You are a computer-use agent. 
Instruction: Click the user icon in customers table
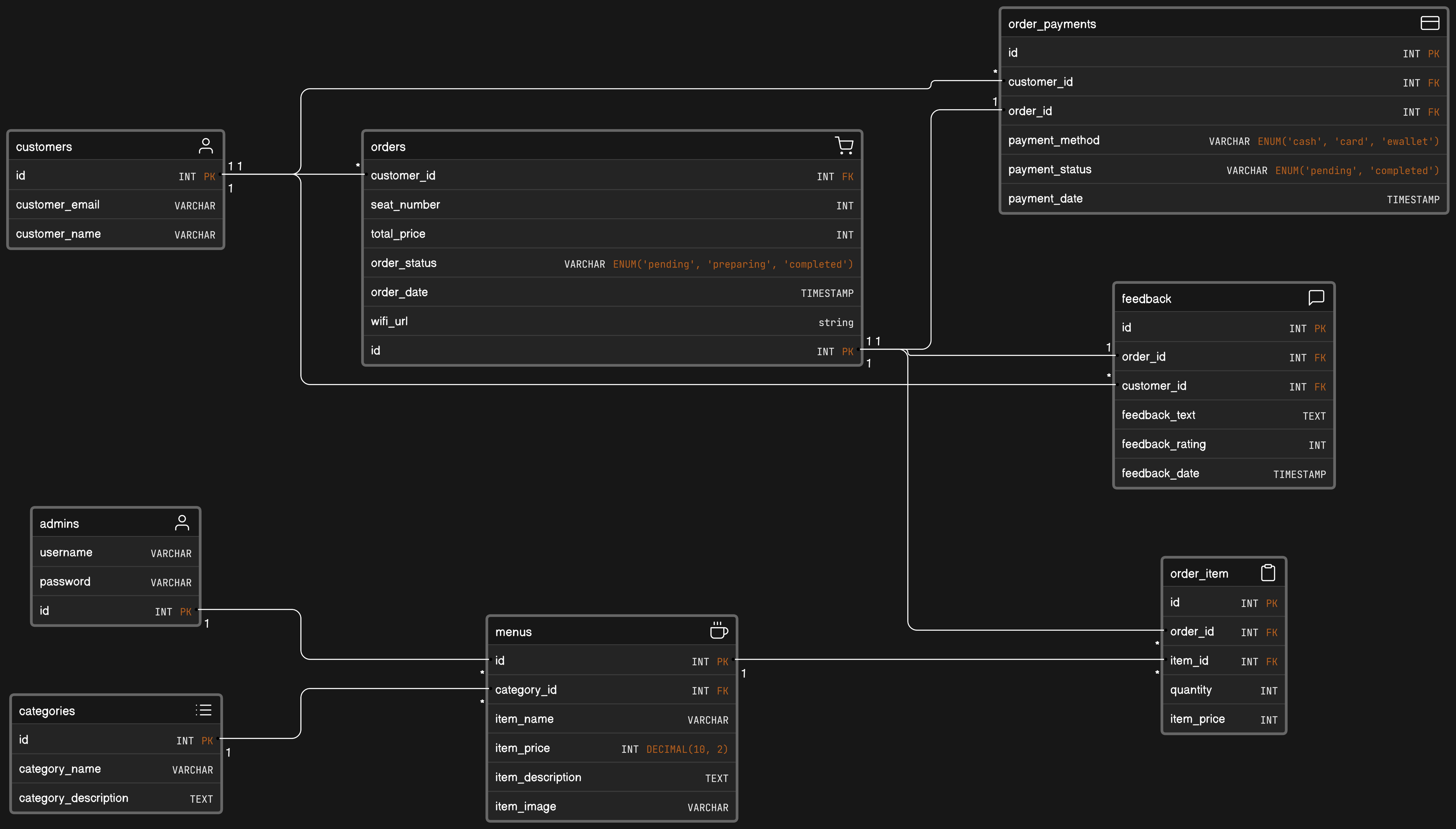point(205,146)
